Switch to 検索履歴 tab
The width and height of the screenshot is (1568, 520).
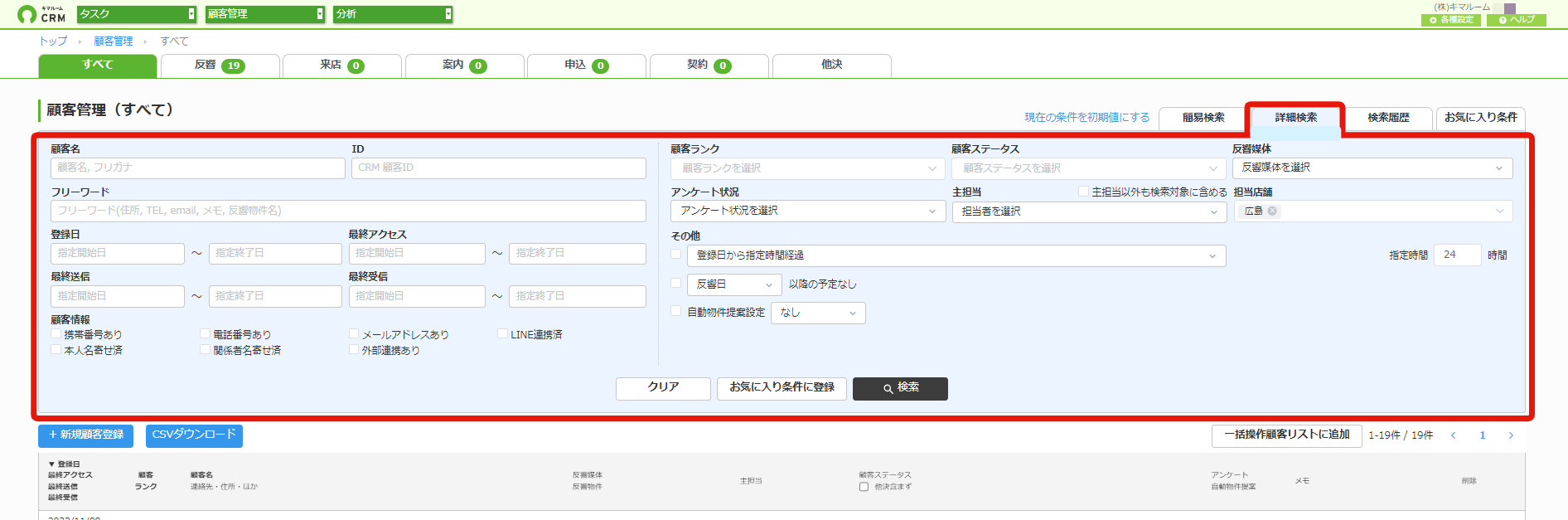tap(1388, 118)
